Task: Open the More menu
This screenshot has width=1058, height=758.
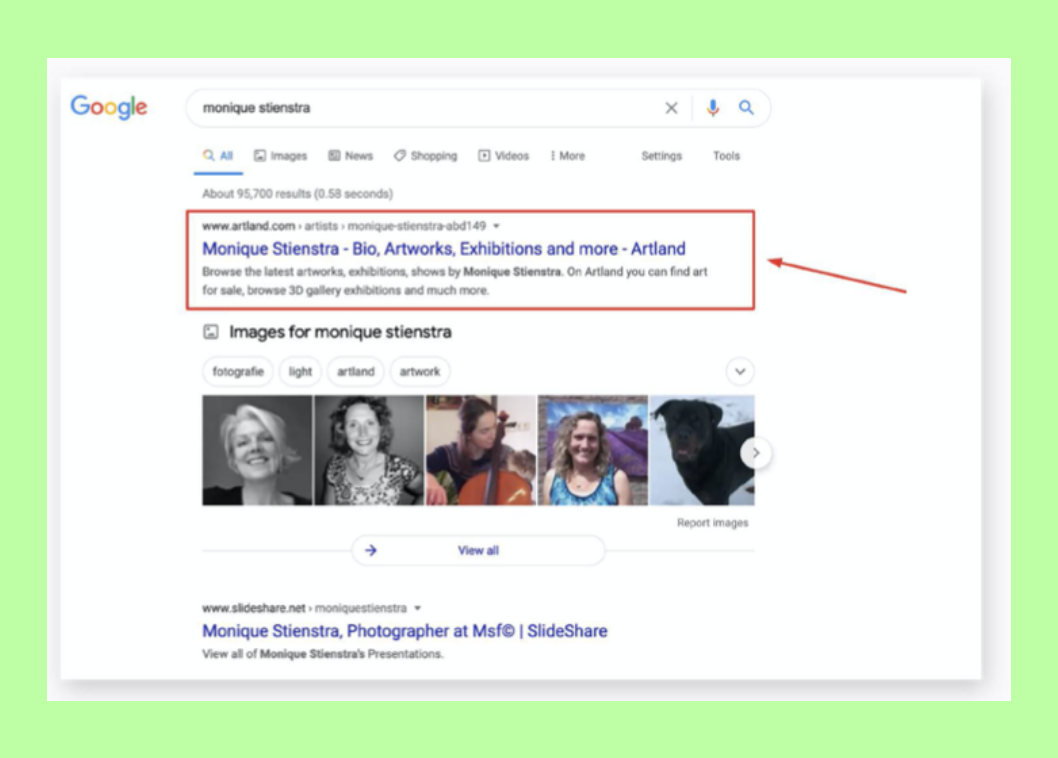Action: pos(567,156)
